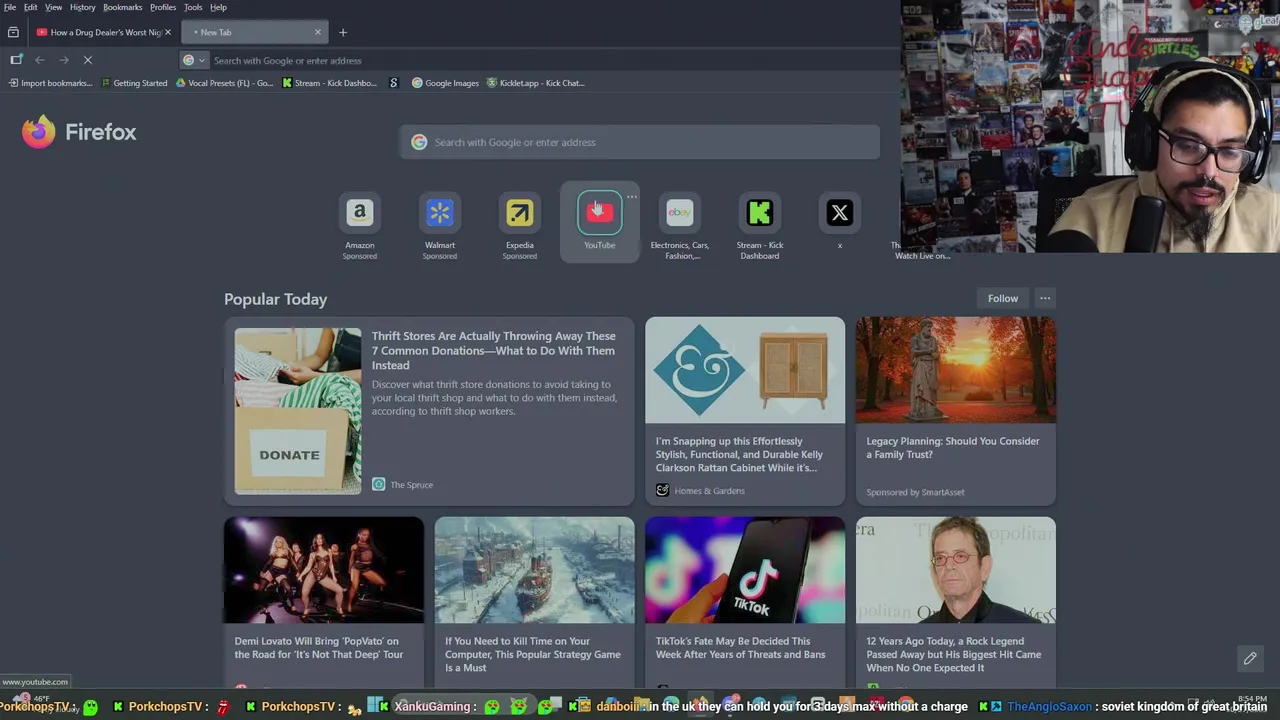The width and height of the screenshot is (1280, 720).
Task: Go back using the toolbar back arrow
Action: click(40, 60)
